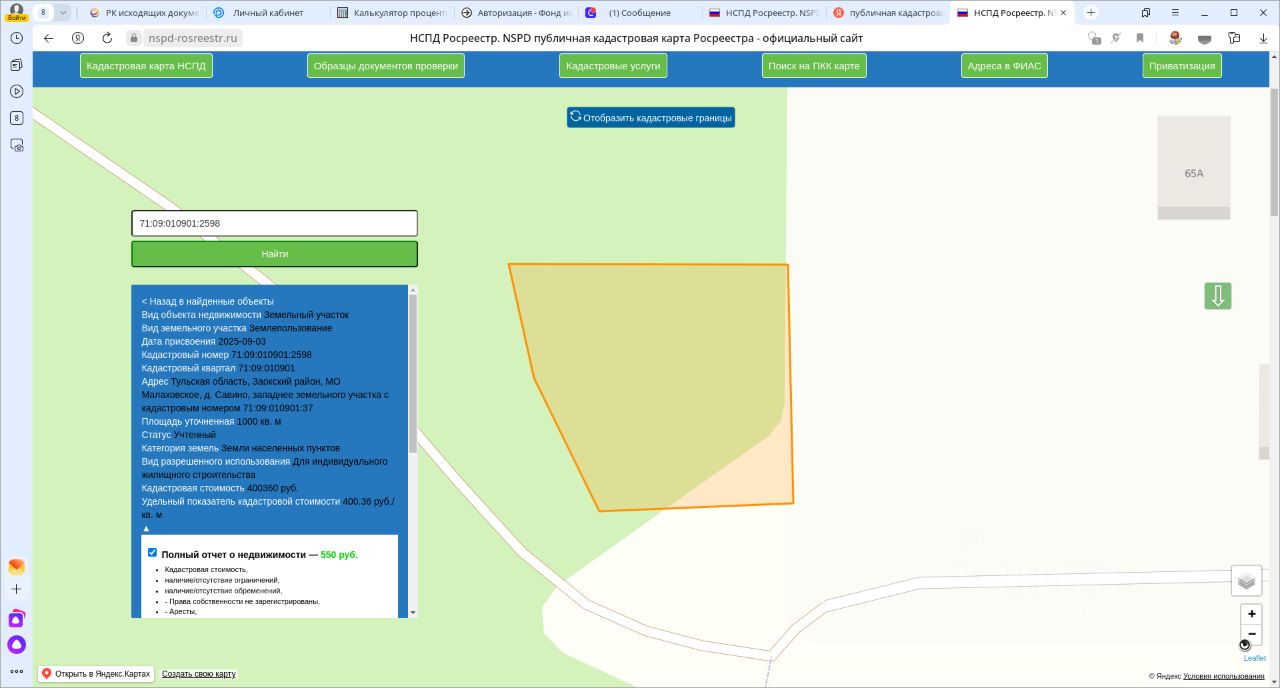
Task: Click the Leaflet map zoom in plus button
Action: click(1251, 614)
